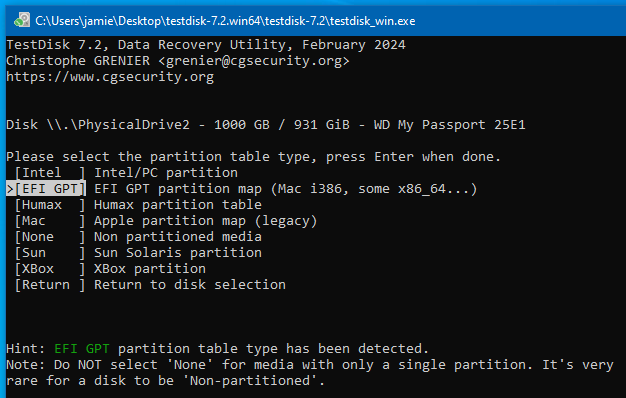This screenshot has height=398, width=626.
Task: Click the 'Apple partition map (legacy)' description
Action: coord(206,221)
